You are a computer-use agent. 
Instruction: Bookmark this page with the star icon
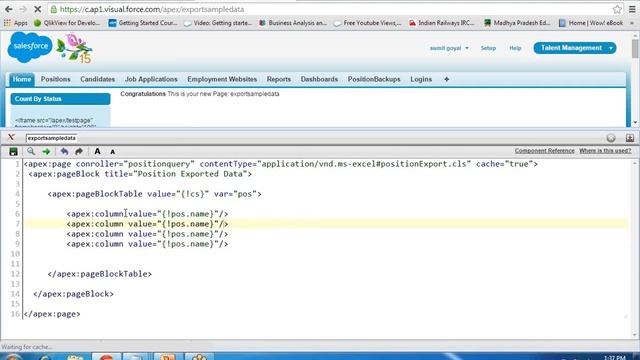[x=617, y=9]
